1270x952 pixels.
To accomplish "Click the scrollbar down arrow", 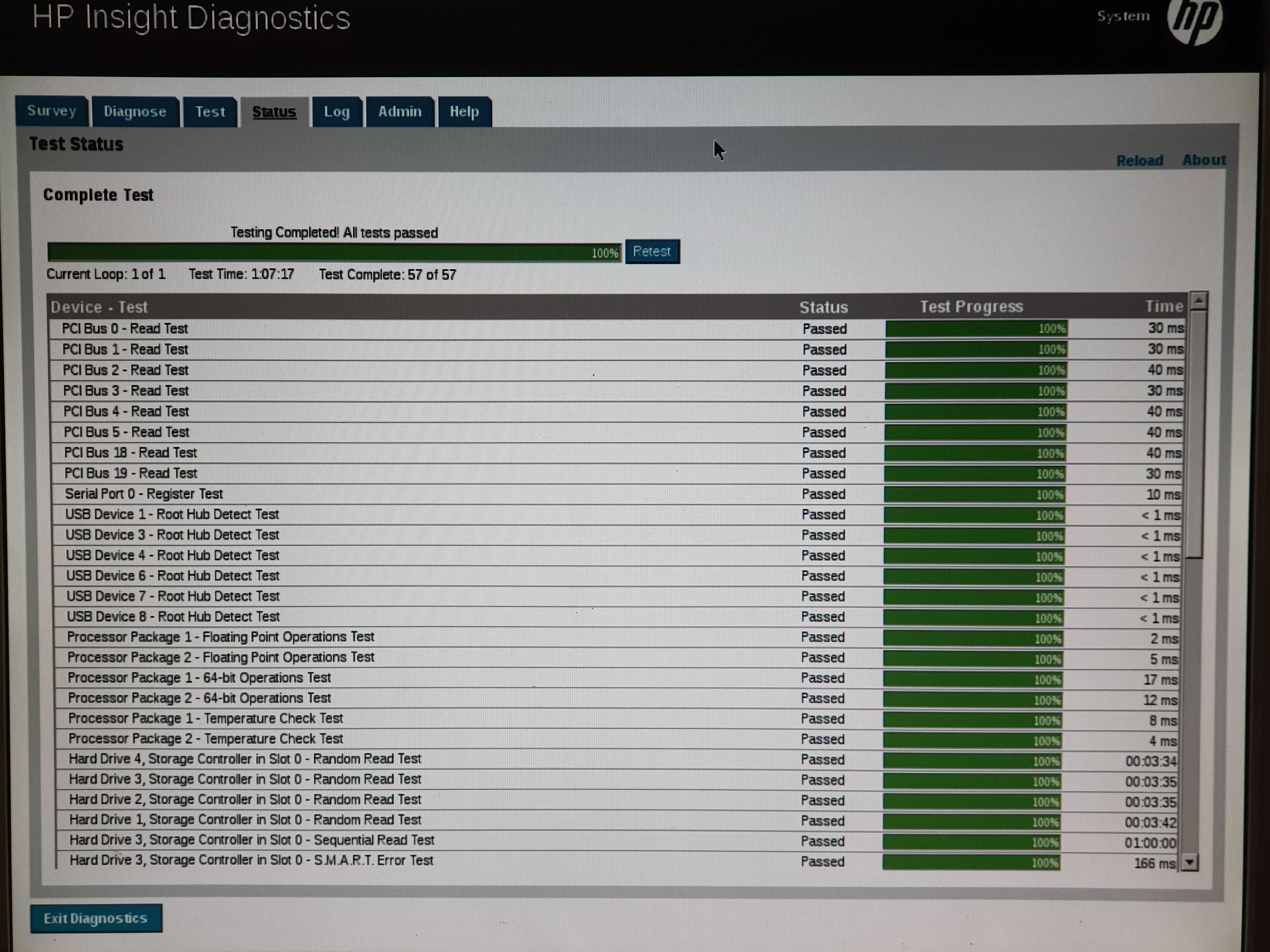I will point(1190,862).
